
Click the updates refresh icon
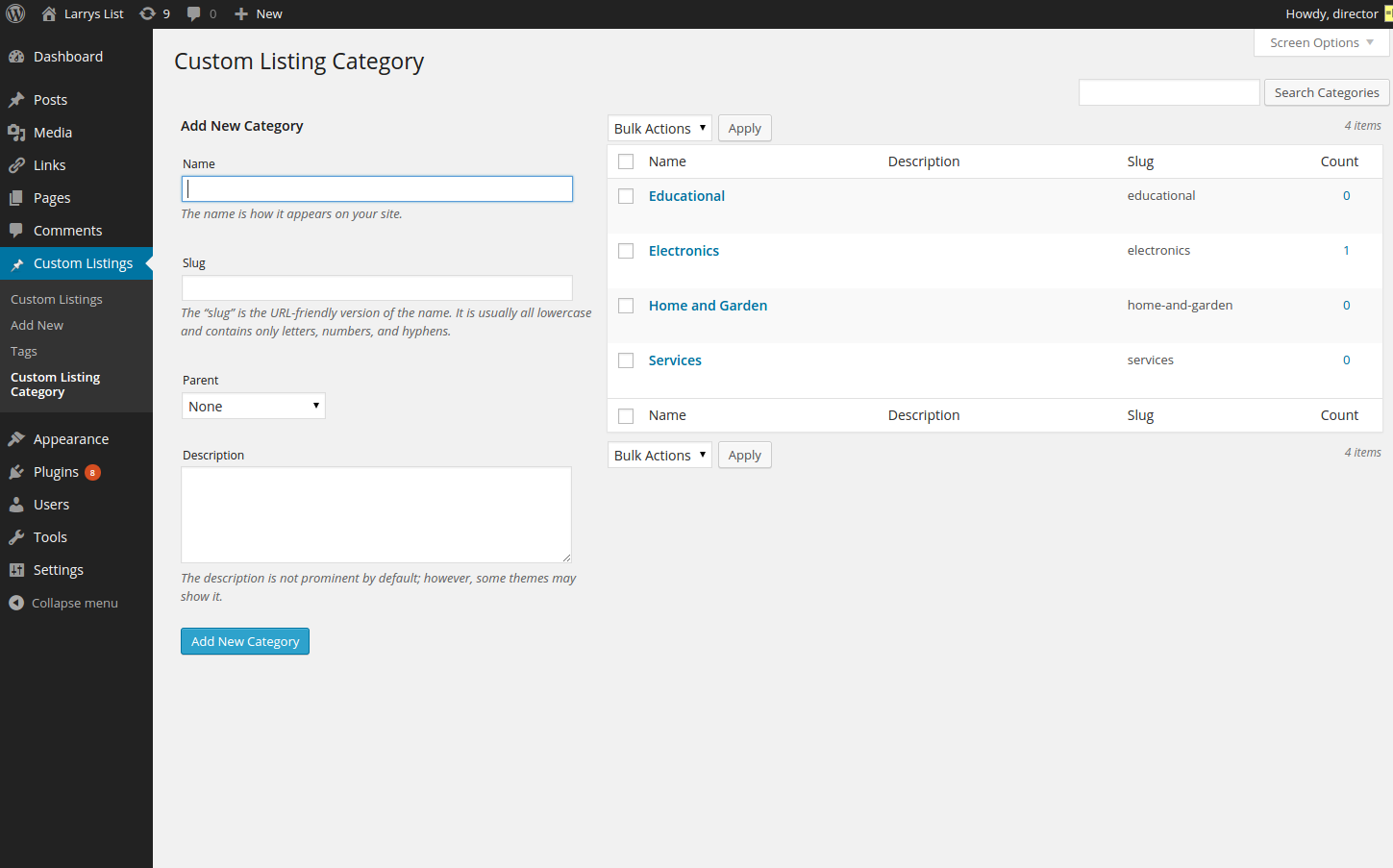(x=147, y=13)
